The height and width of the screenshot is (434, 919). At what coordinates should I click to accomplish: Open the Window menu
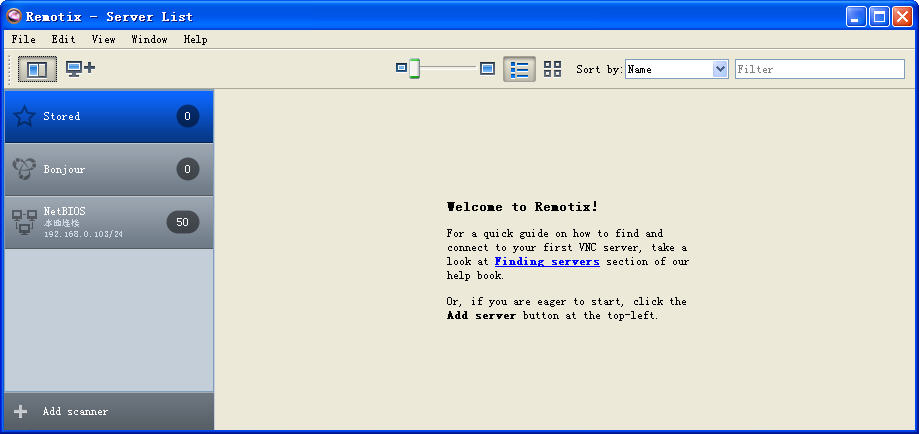coord(149,39)
